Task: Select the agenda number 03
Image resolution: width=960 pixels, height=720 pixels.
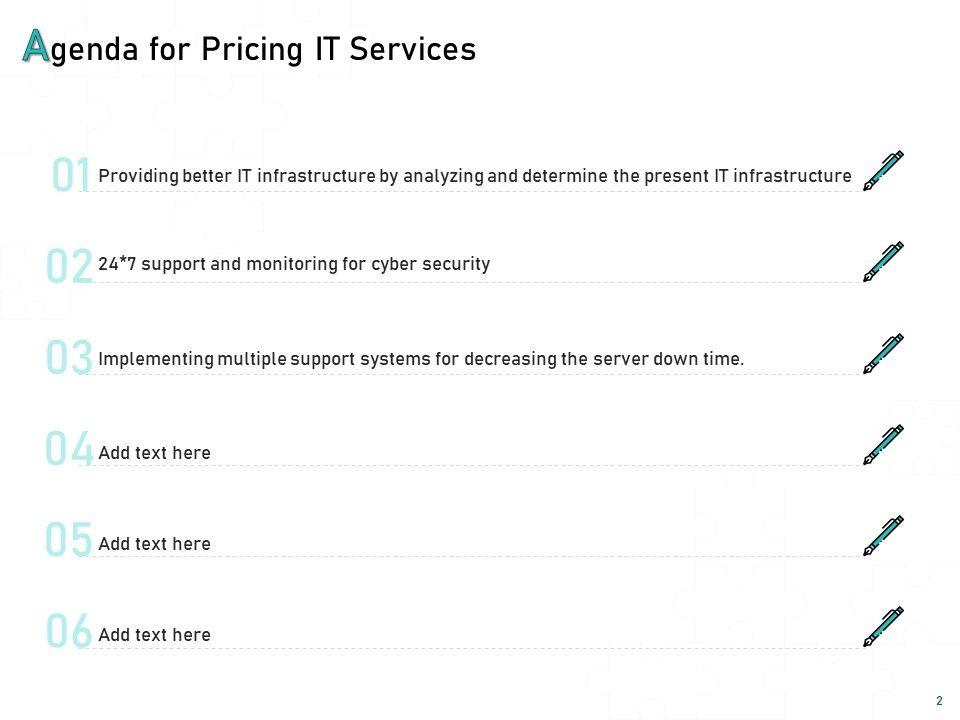Action: pyautogui.click(x=70, y=358)
